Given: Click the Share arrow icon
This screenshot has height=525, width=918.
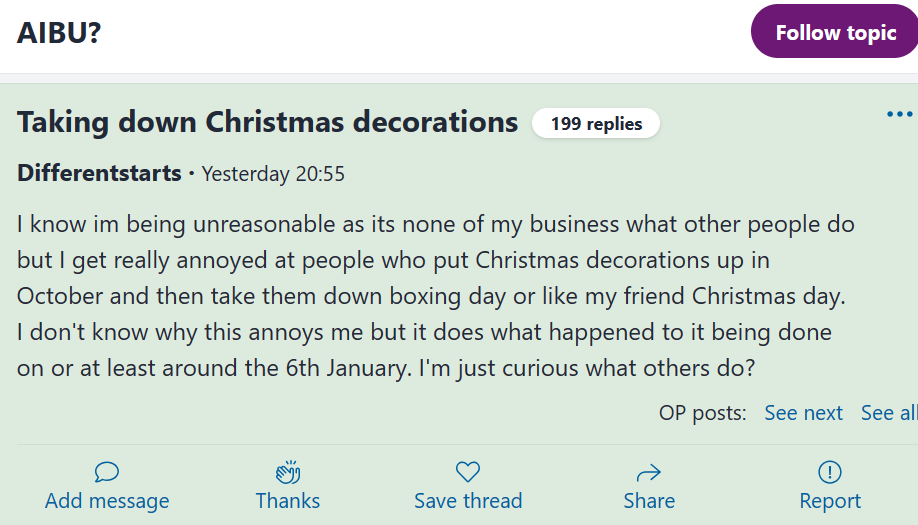Looking at the screenshot, I should (x=649, y=472).
